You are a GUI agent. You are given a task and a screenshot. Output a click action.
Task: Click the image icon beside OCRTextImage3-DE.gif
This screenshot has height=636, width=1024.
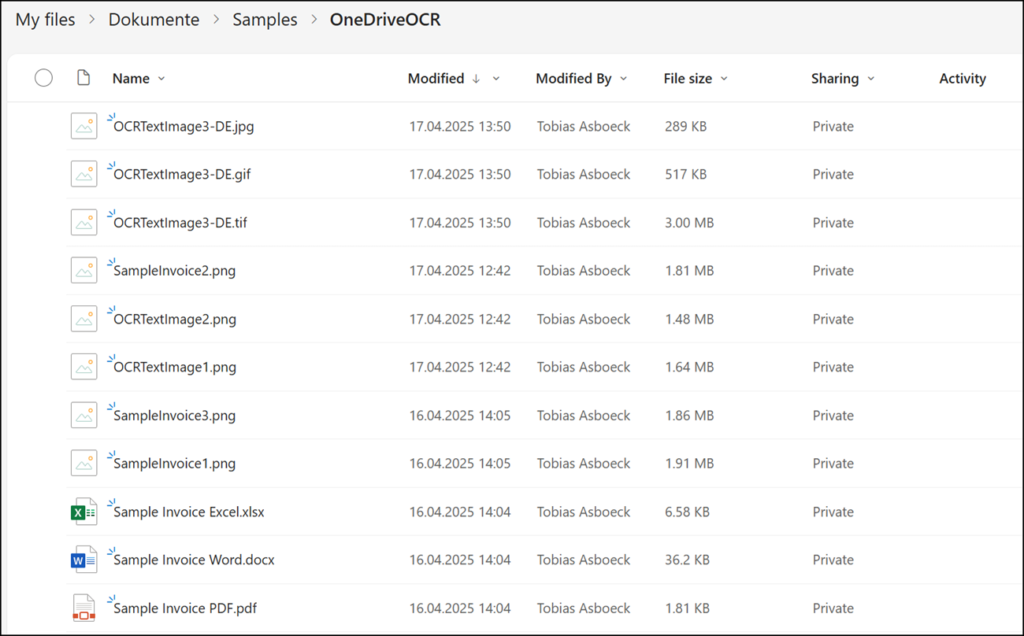pos(84,174)
